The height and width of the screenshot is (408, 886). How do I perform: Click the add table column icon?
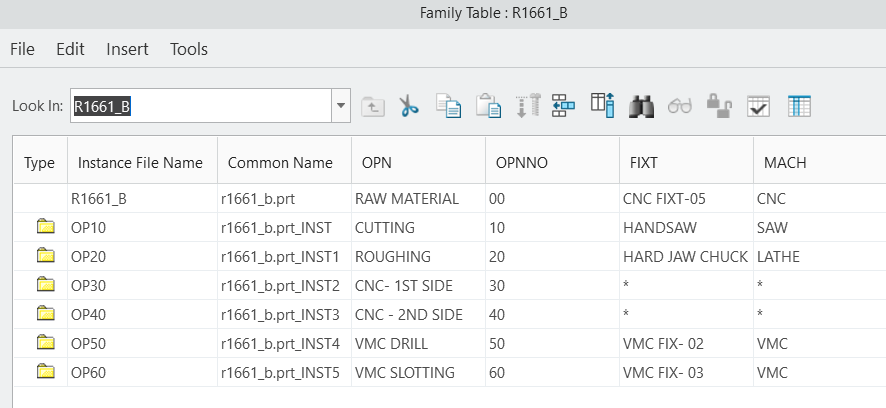pos(601,106)
